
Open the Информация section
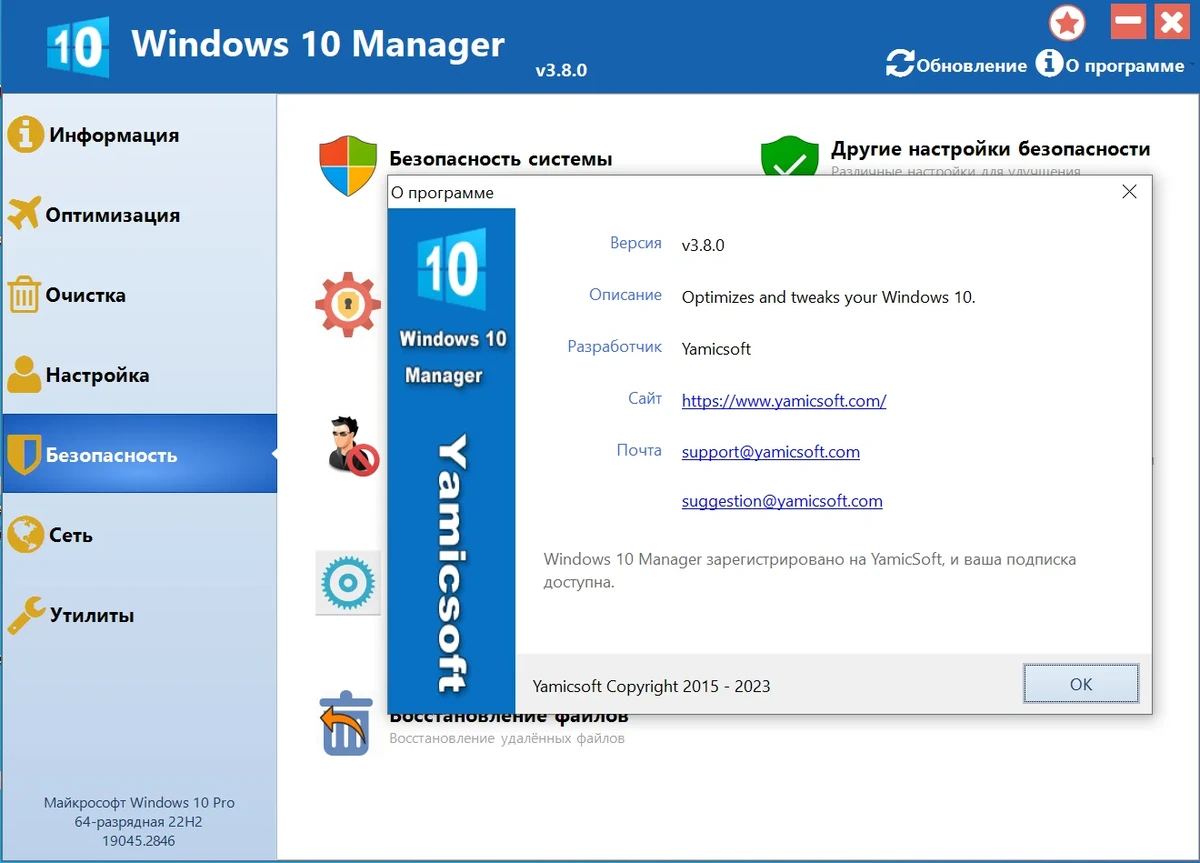click(139, 135)
